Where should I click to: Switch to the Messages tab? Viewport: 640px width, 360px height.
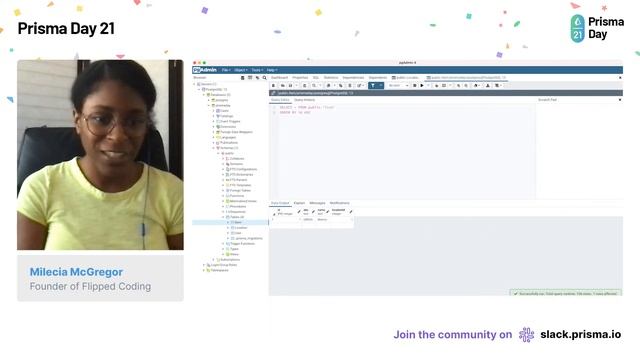317,203
